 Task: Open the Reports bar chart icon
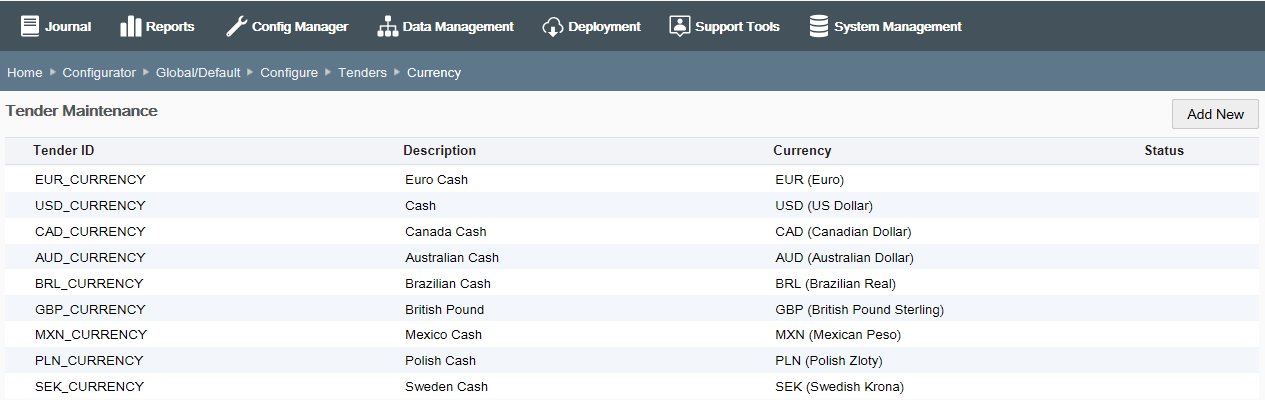click(130, 26)
